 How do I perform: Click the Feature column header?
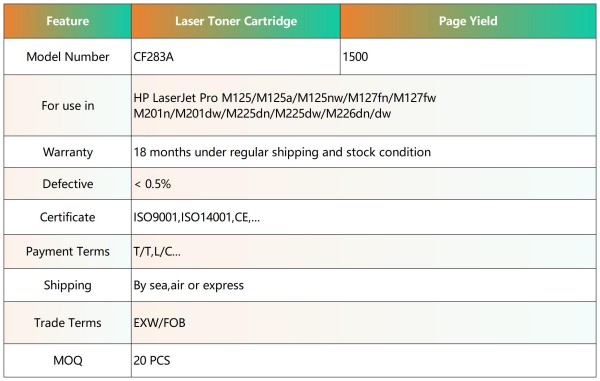pyautogui.click(x=68, y=21)
